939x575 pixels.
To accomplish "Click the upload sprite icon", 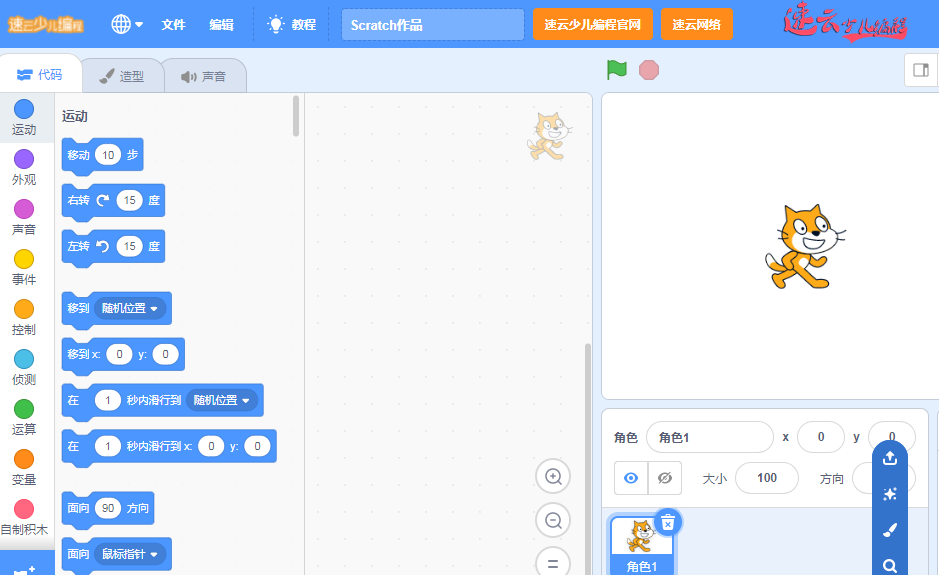I will (x=890, y=459).
